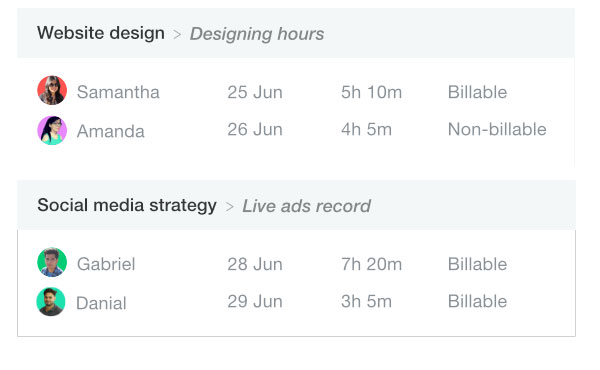Image resolution: width=600 pixels, height=370 pixels.
Task: Click Danial's profile avatar
Action: (51, 302)
